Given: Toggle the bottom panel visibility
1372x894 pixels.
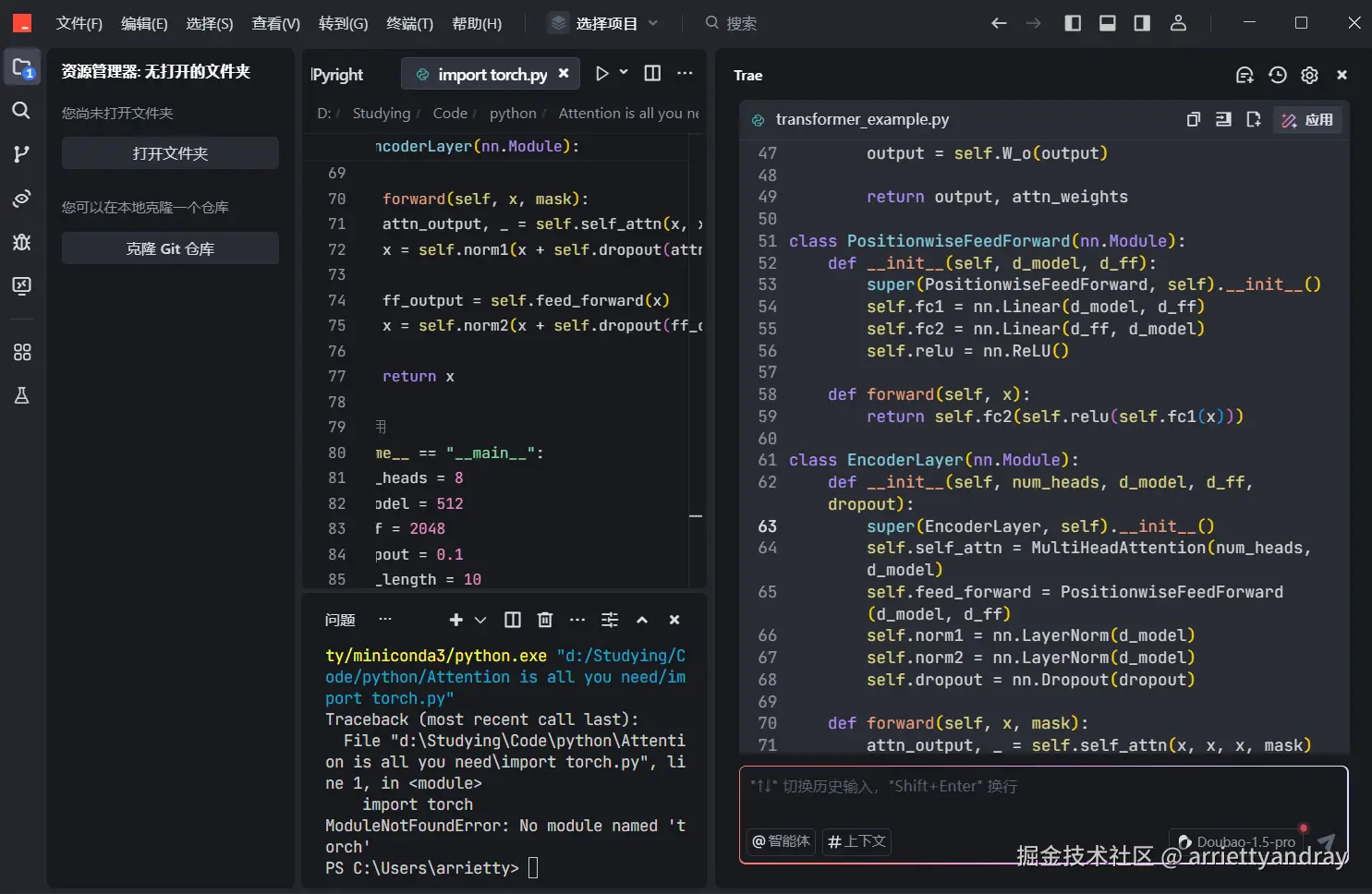Looking at the screenshot, I should pyautogui.click(x=1107, y=23).
